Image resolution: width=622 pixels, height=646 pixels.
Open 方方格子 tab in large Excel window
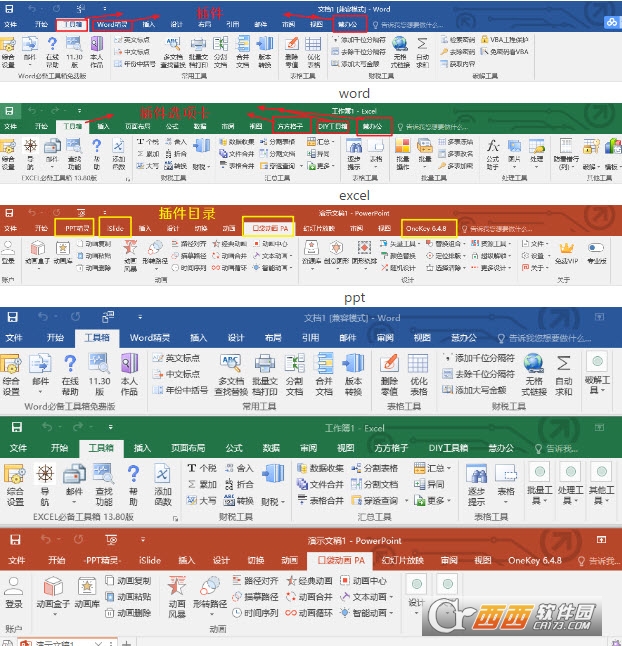391,448
